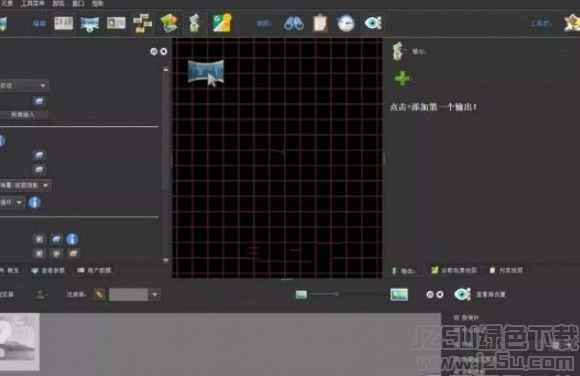The height and width of the screenshot is (376, 580).
Task: Click the upper blue file icon in the middle section
Action: [x=39, y=155]
